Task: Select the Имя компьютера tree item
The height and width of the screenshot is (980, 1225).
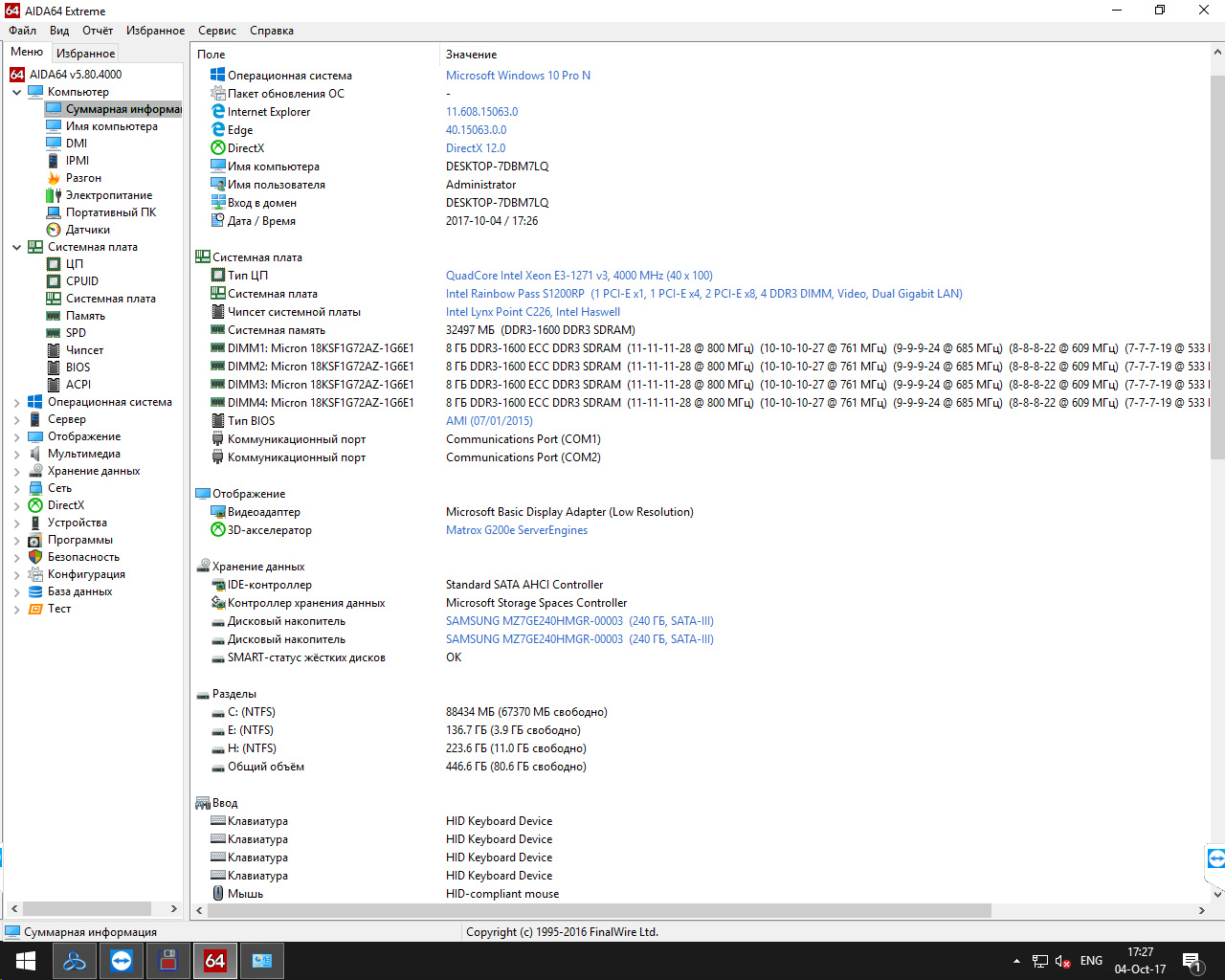Action: pos(112,126)
